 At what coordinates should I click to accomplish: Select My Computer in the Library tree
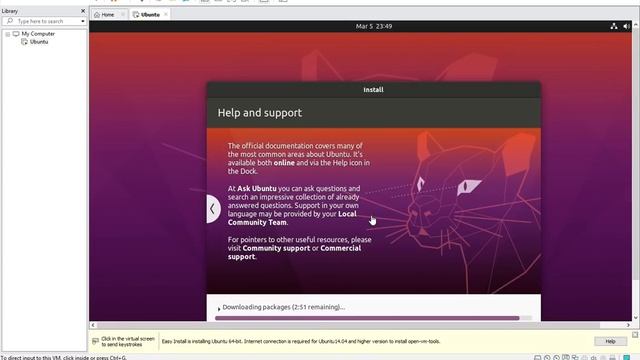coord(38,34)
